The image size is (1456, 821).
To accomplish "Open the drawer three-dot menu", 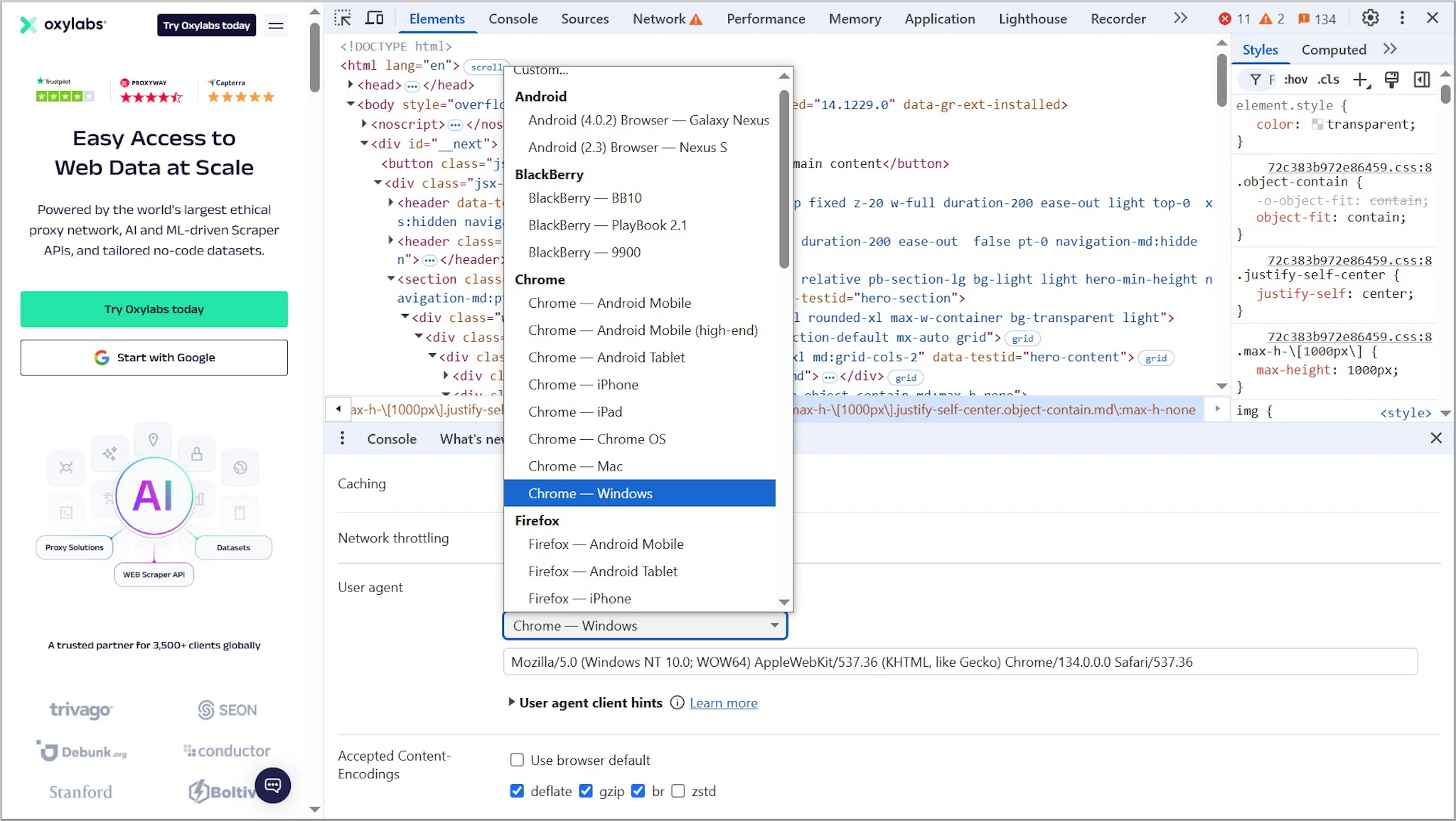I will 342,439.
